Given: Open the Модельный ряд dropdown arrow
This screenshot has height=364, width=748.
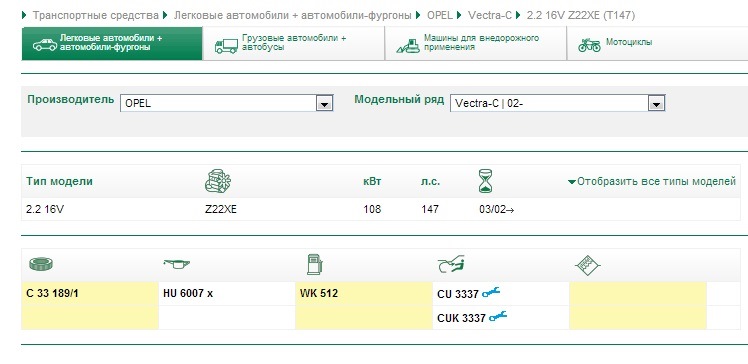Looking at the screenshot, I should pos(656,103).
